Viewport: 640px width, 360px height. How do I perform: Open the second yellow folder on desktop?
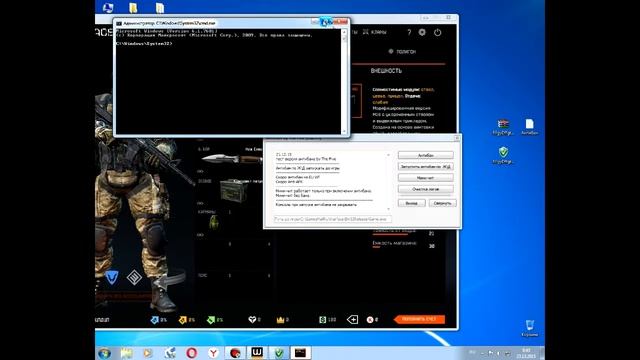pos(160,8)
